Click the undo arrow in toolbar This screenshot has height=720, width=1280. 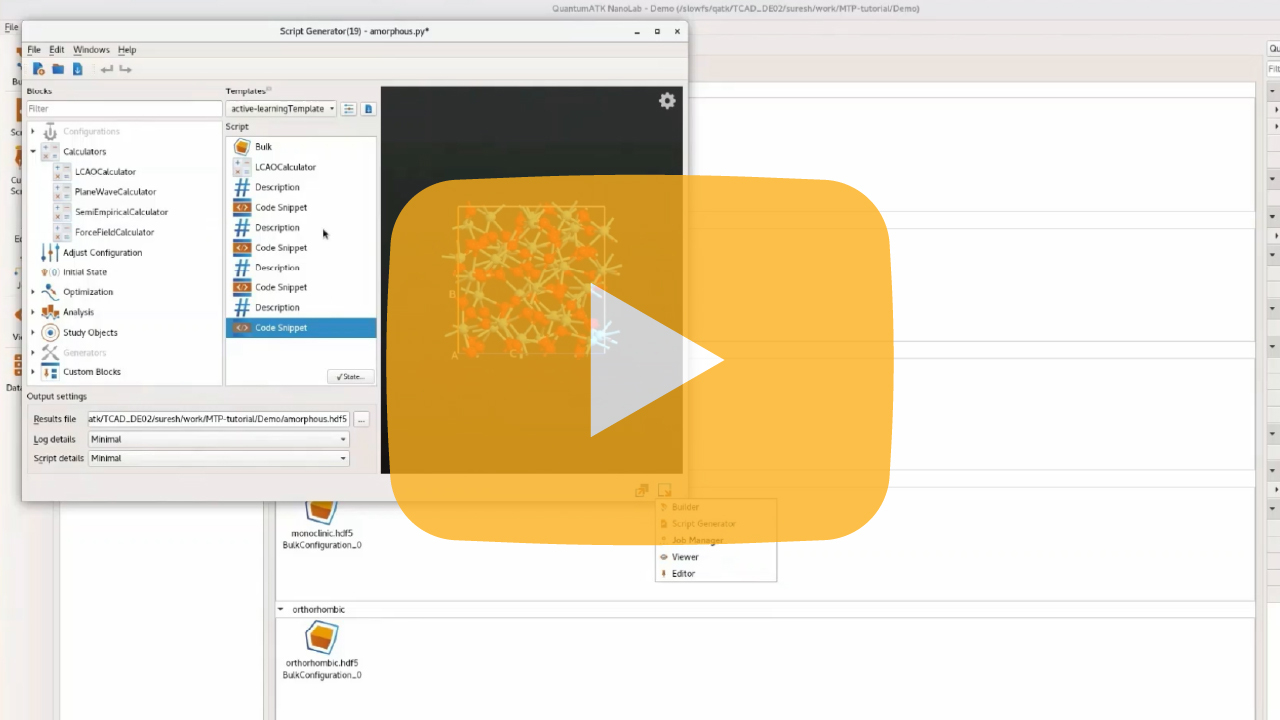pyautogui.click(x=107, y=69)
